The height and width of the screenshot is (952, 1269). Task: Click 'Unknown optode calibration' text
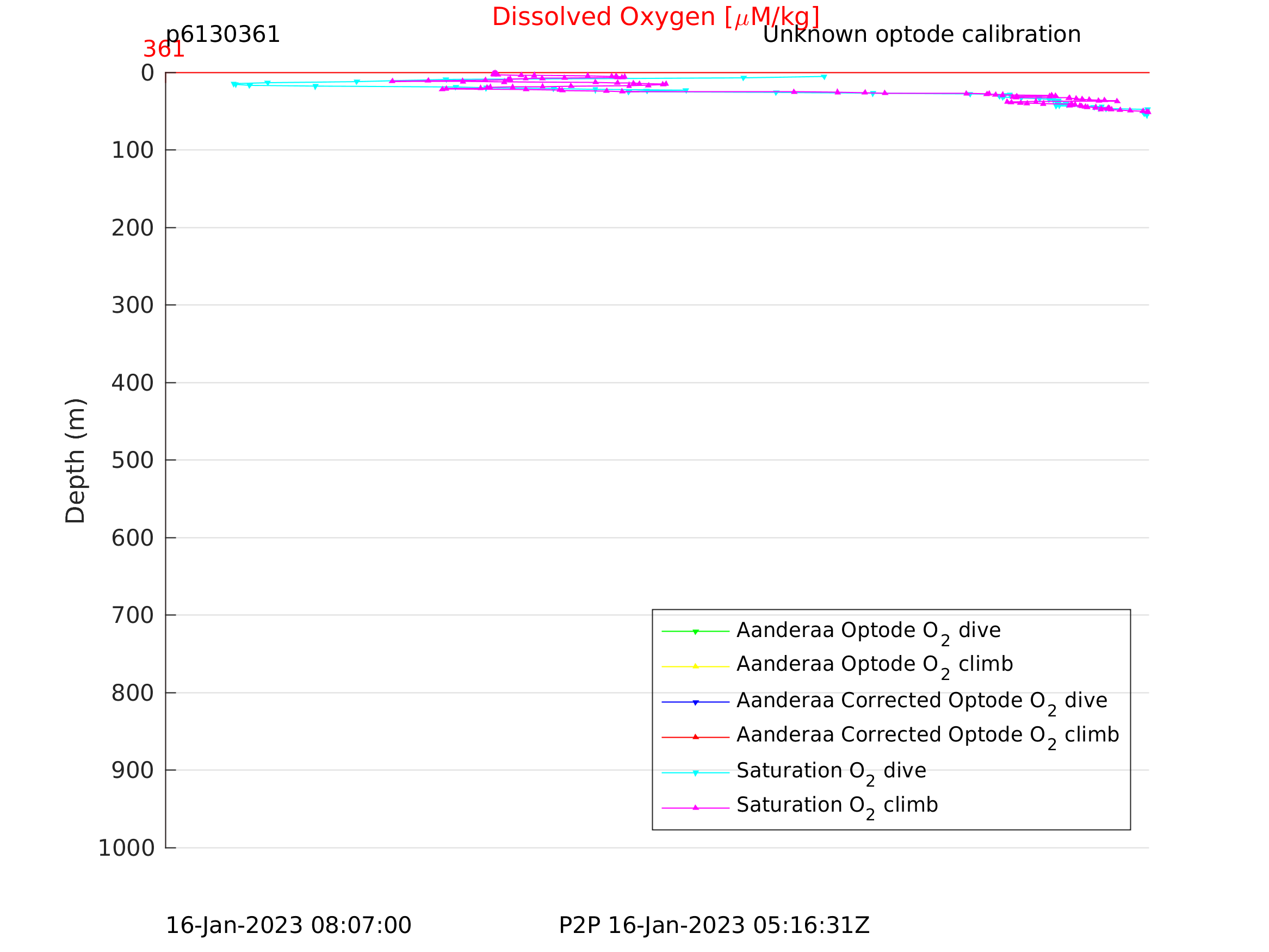click(x=922, y=35)
